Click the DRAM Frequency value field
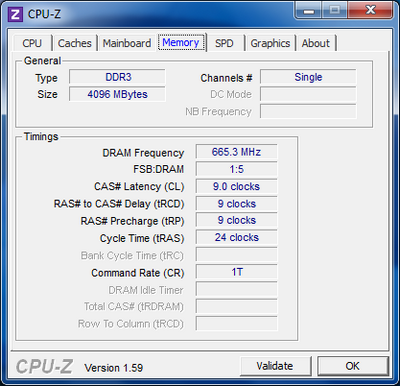Viewport: 400px width, 386px height. (x=236, y=152)
